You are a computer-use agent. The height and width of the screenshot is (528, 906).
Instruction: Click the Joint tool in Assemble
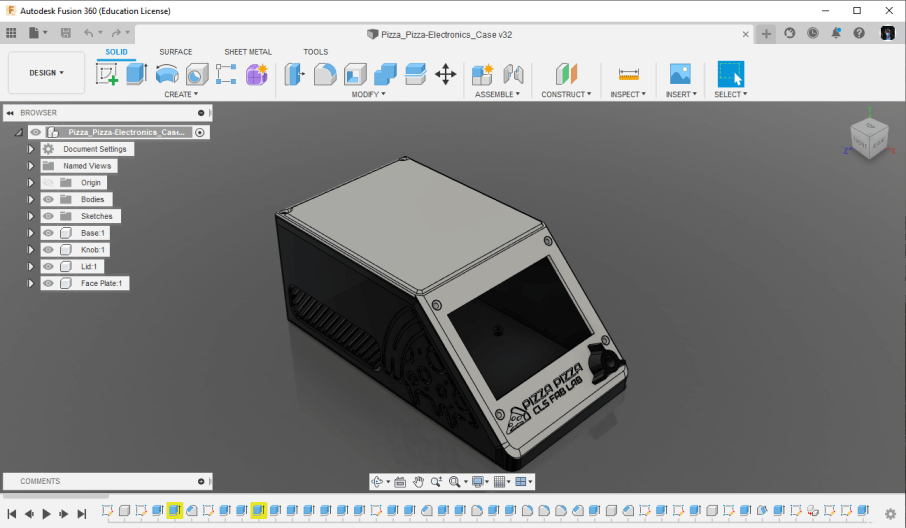click(514, 74)
